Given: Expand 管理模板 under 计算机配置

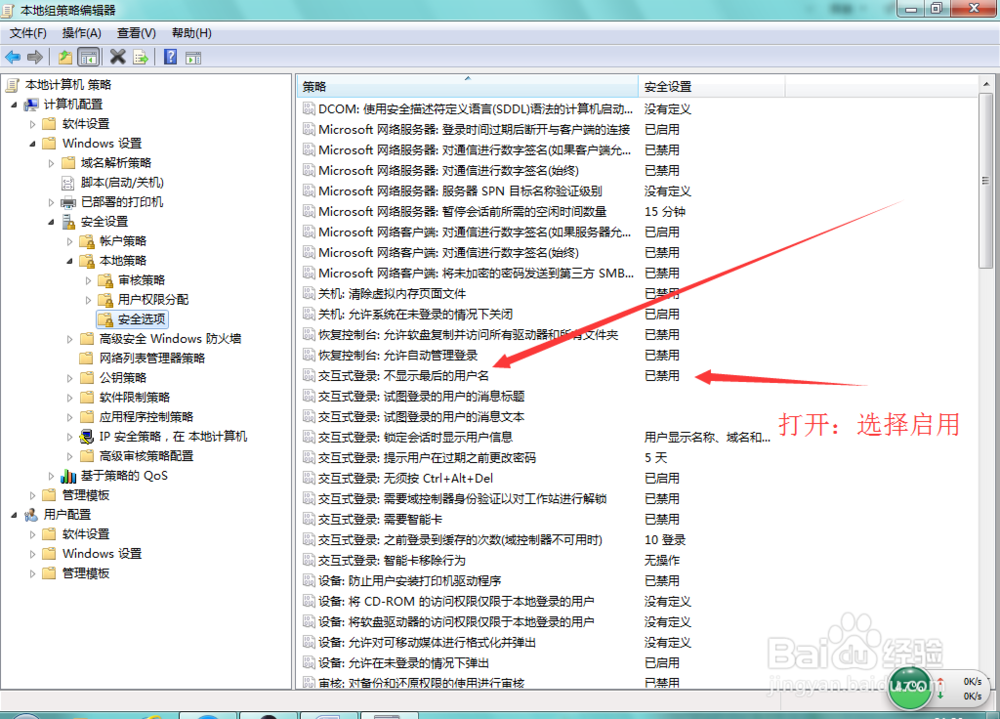Looking at the screenshot, I should [31, 495].
